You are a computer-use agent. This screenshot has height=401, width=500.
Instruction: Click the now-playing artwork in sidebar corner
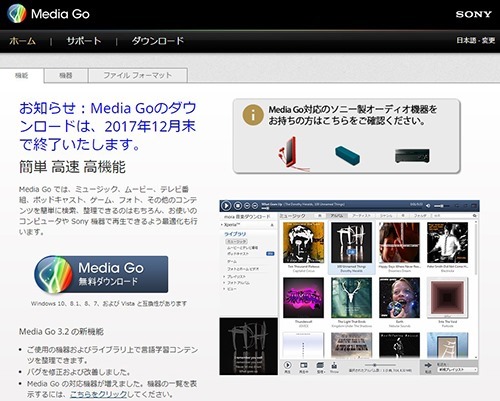[x=248, y=346]
